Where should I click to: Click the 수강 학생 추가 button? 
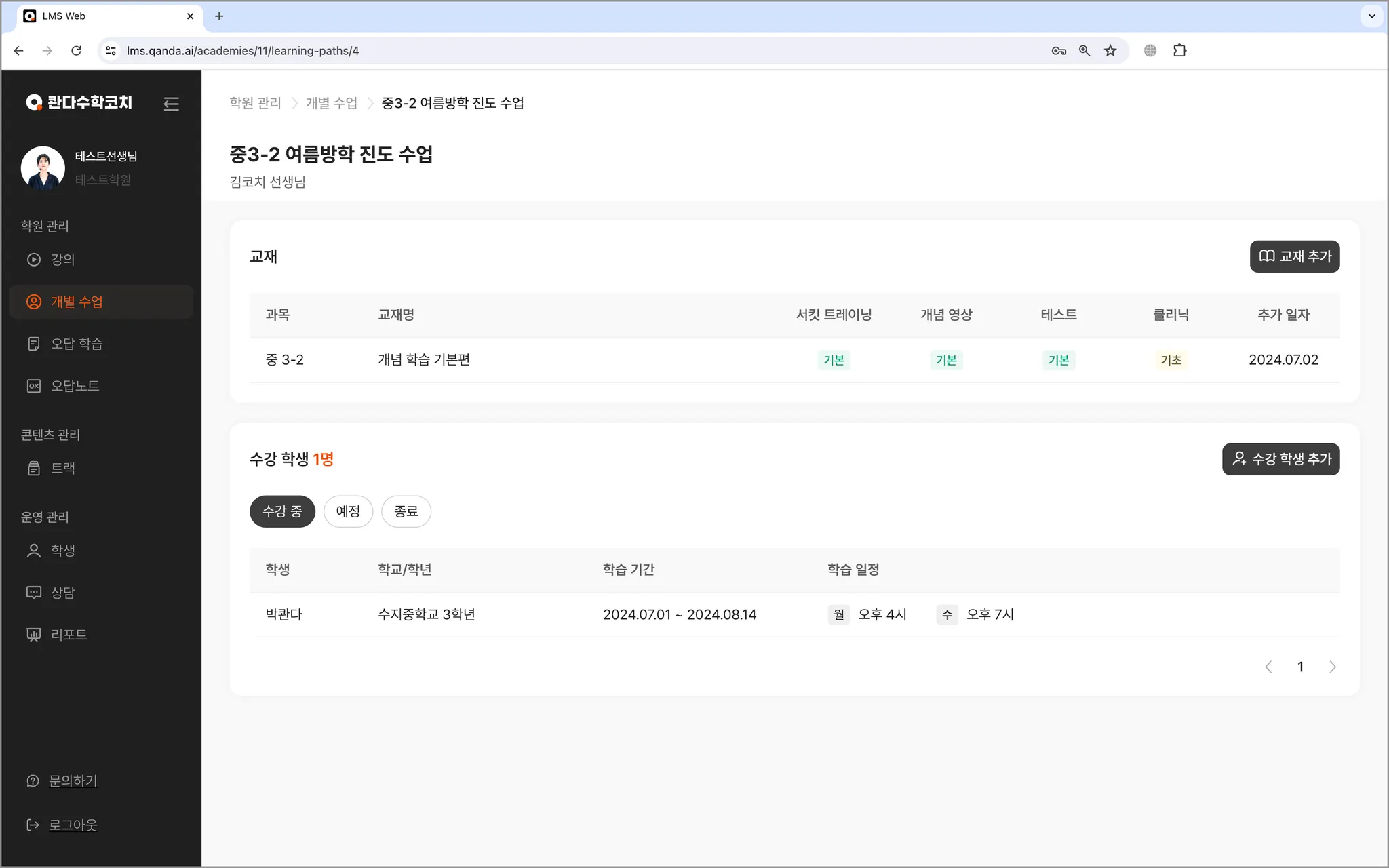[1280, 459]
